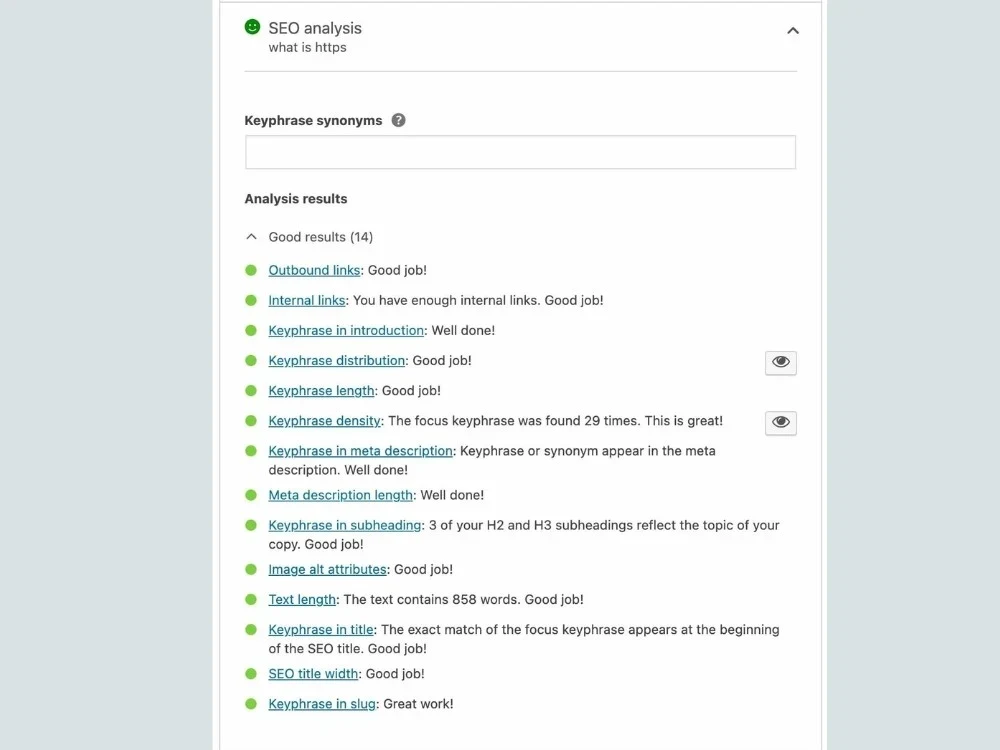The width and height of the screenshot is (1000, 750).
Task: Click 'The text contains 858 words' text
Action: pyautogui.click(x=432, y=599)
